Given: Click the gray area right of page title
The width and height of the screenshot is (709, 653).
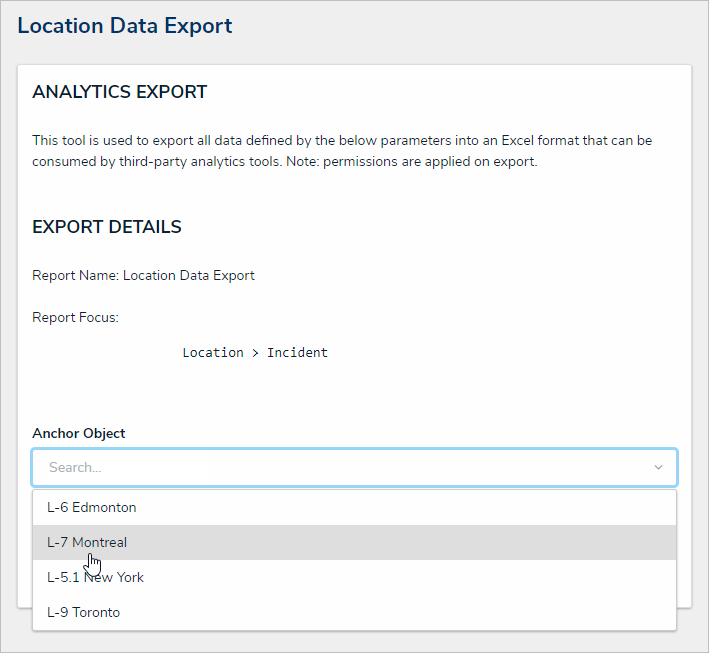Looking at the screenshot, I should click(x=470, y=26).
